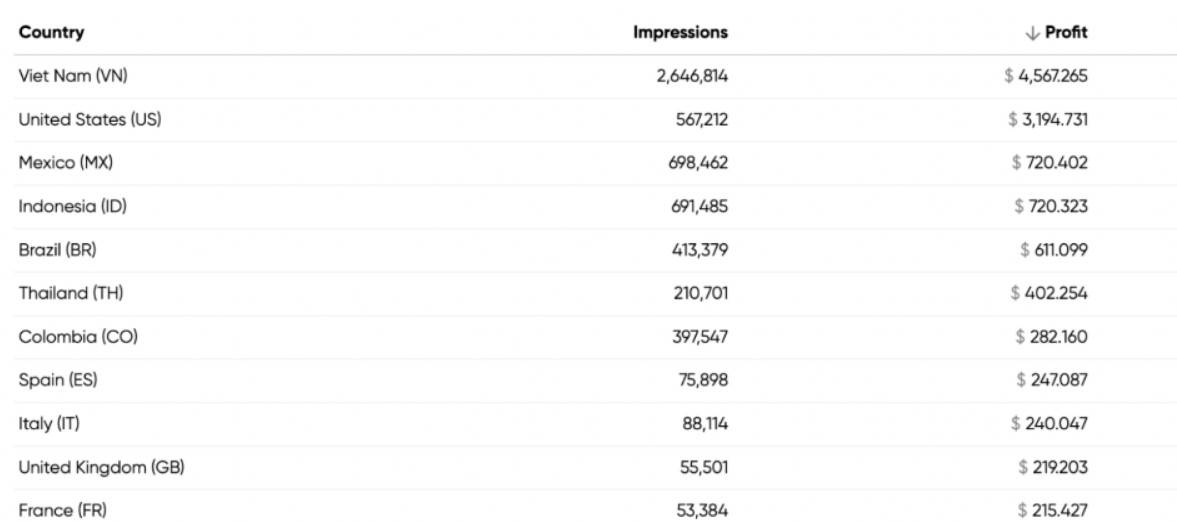Click the Profit column header text
Viewport: 1177px width, 522px height.
(1066, 32)
